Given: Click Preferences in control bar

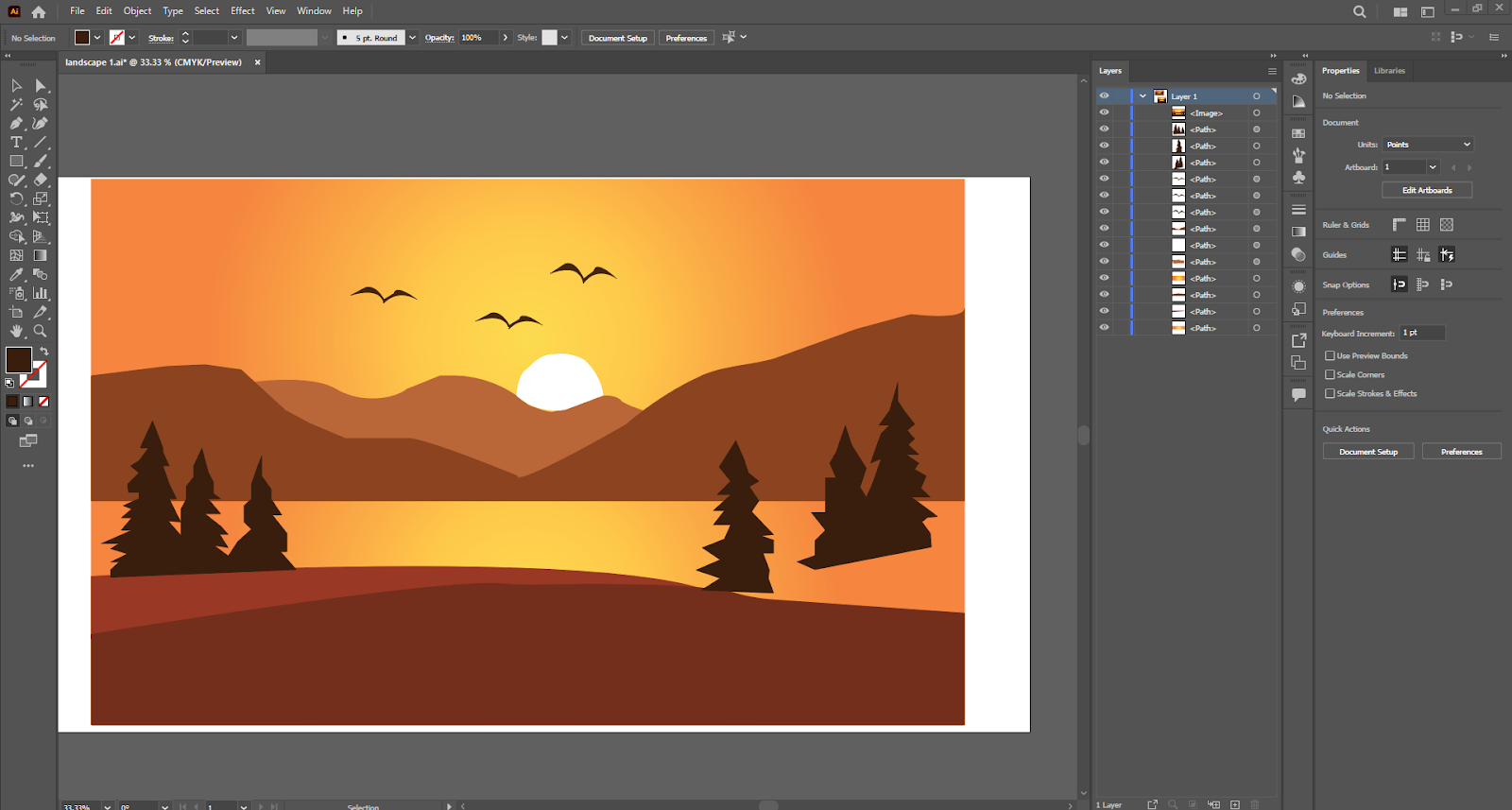Looking at the screenshot, I should pos(686,38).
